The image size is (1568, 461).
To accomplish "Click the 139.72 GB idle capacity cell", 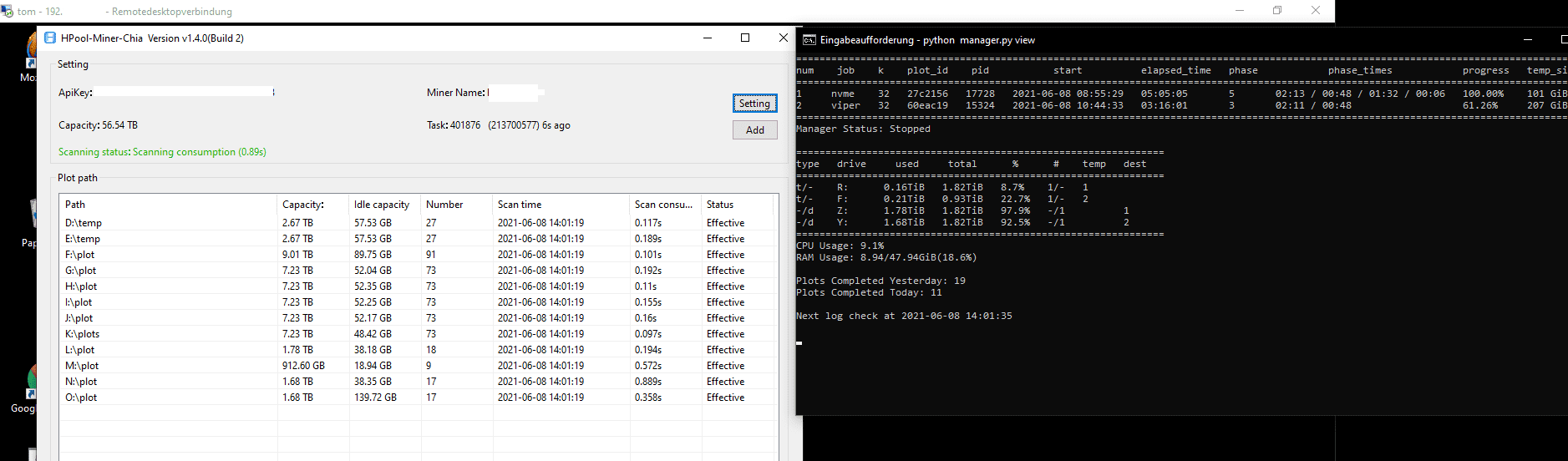I will [x=375, y=398].
